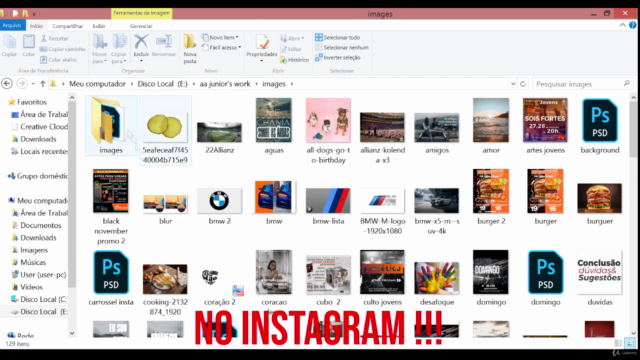This screenshot has height=360, width=640.
Task: Select the domingo PSD file
Action: pyautogui.click(x=545, y=278)
